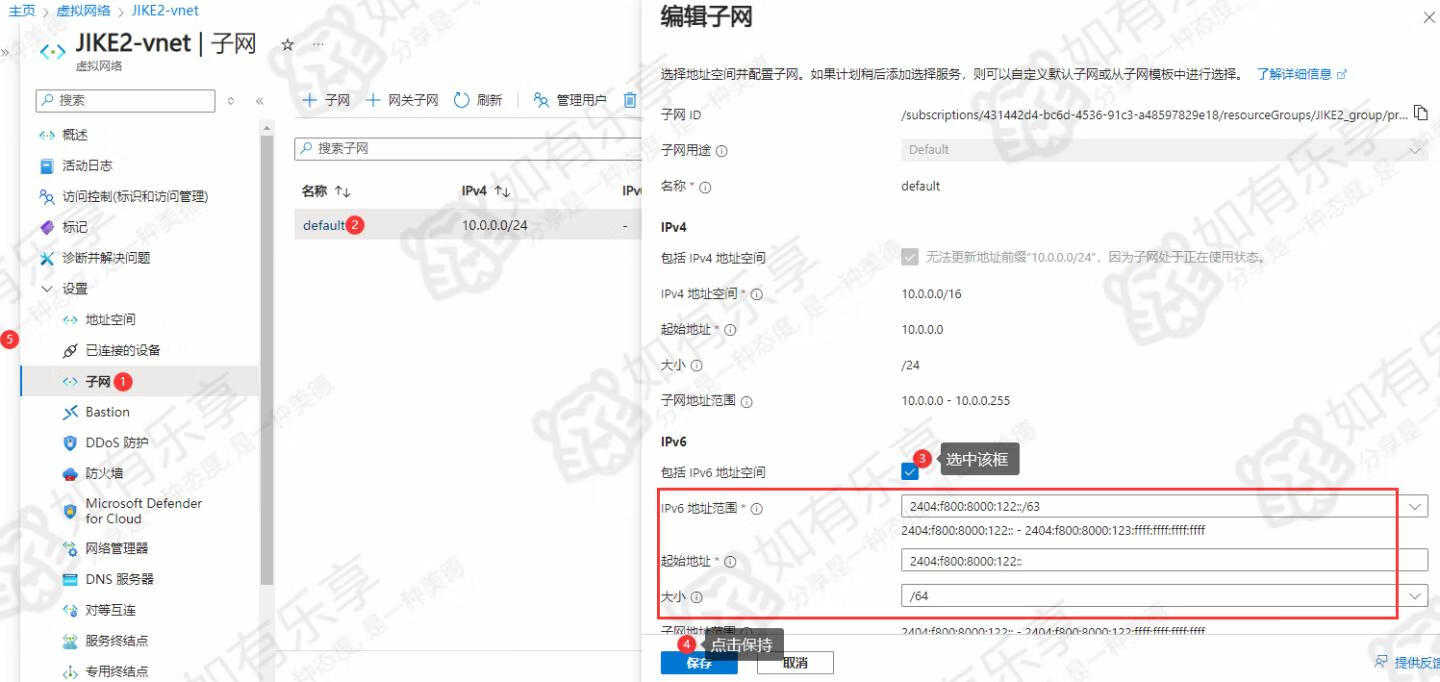The height and width of the screenshot is (682, 1440).
Task: Click the refresh icon in subnet toolbar
Action: pyautogui.click(x=461, y=100)
